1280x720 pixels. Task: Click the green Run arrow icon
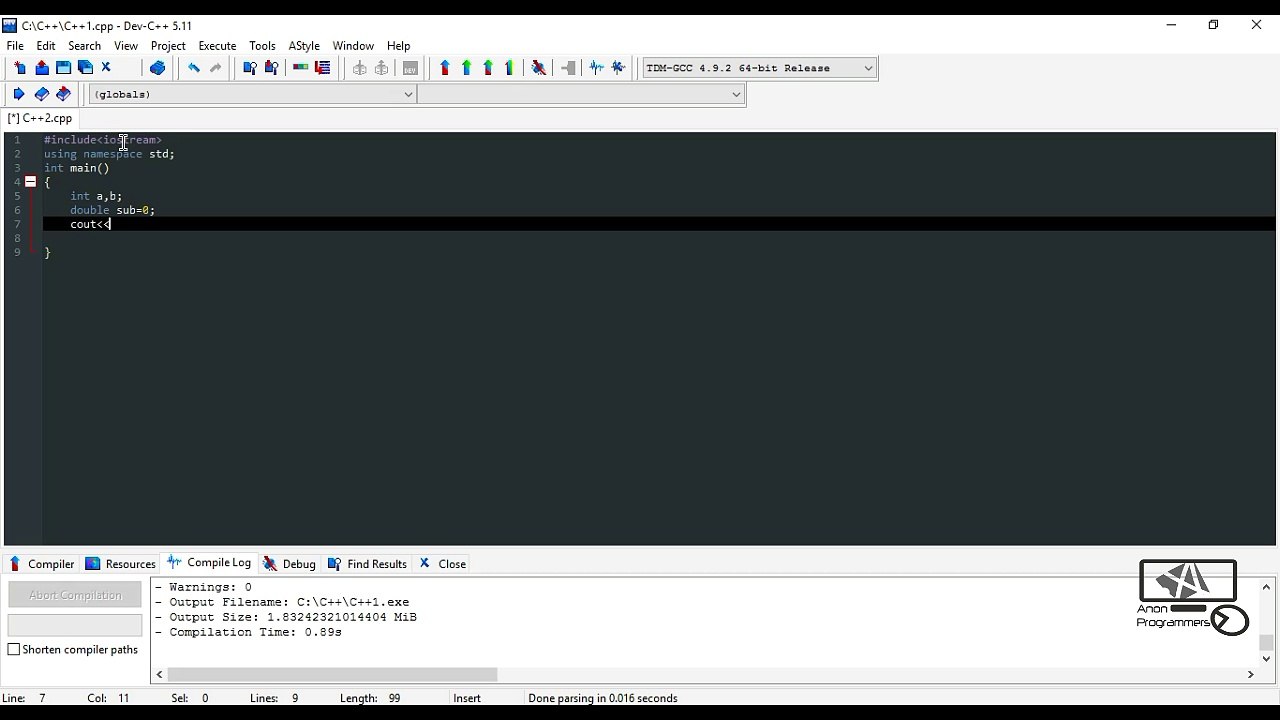pos(466,68)
